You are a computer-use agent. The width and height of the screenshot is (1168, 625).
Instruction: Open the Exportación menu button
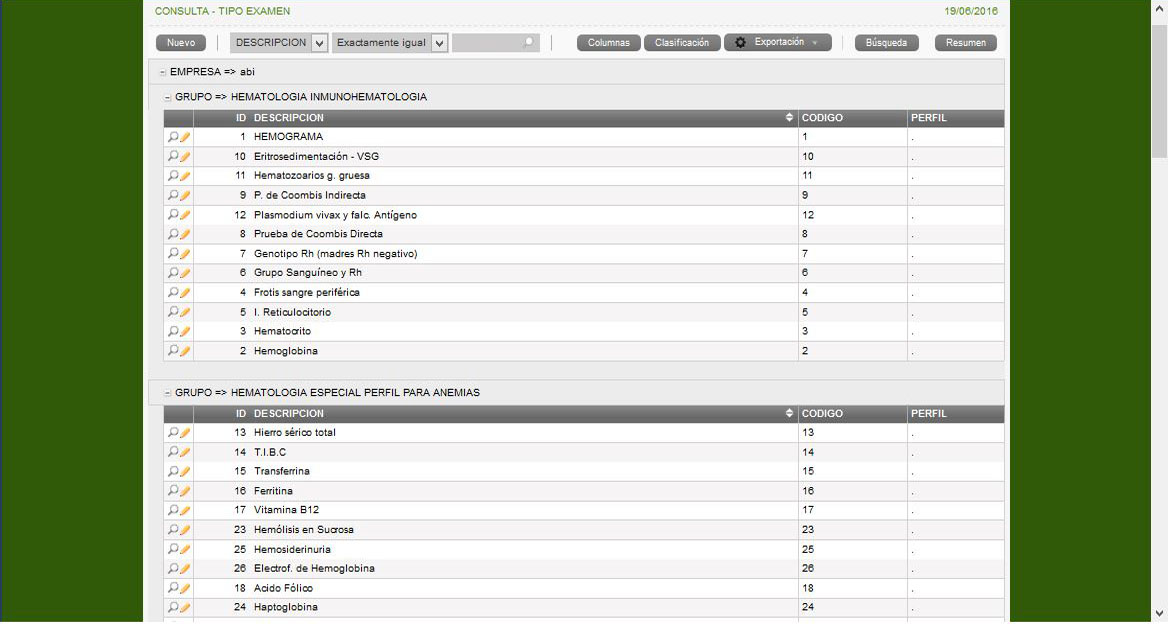tap(777, 43)
